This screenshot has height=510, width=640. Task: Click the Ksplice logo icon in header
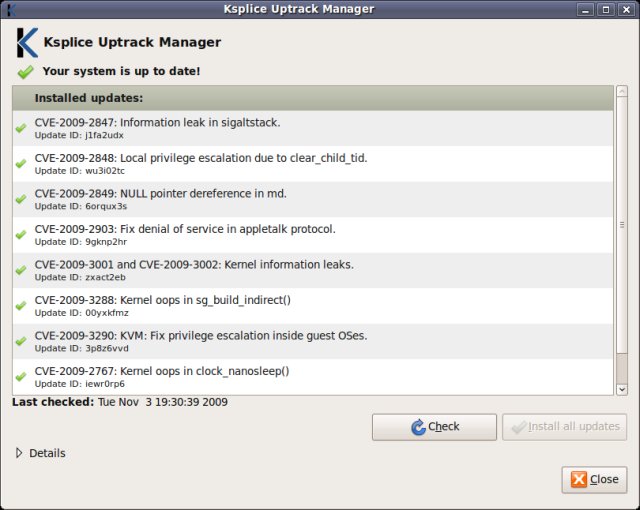[27, 43]
